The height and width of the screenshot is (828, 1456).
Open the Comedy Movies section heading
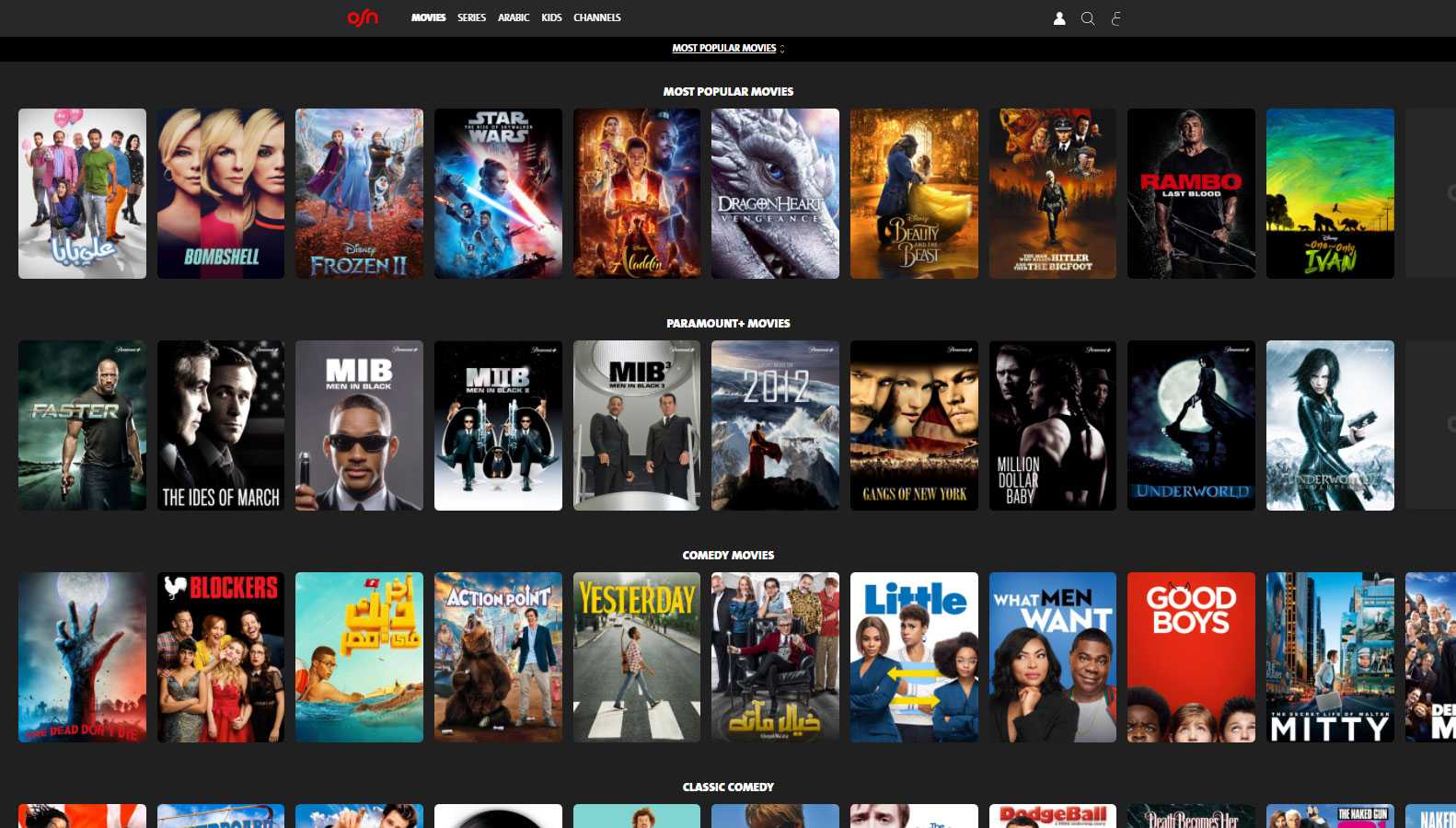pos(728,556)
